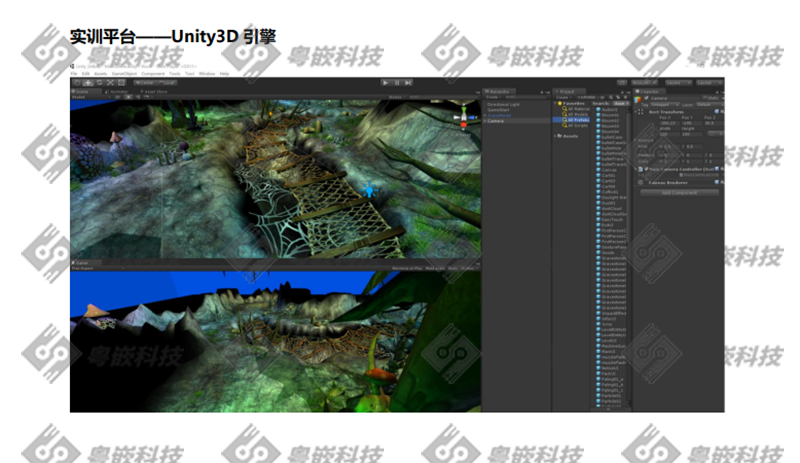Open the GameObject menu
This screenshot has height=463, width=800.
pos(123,73)
